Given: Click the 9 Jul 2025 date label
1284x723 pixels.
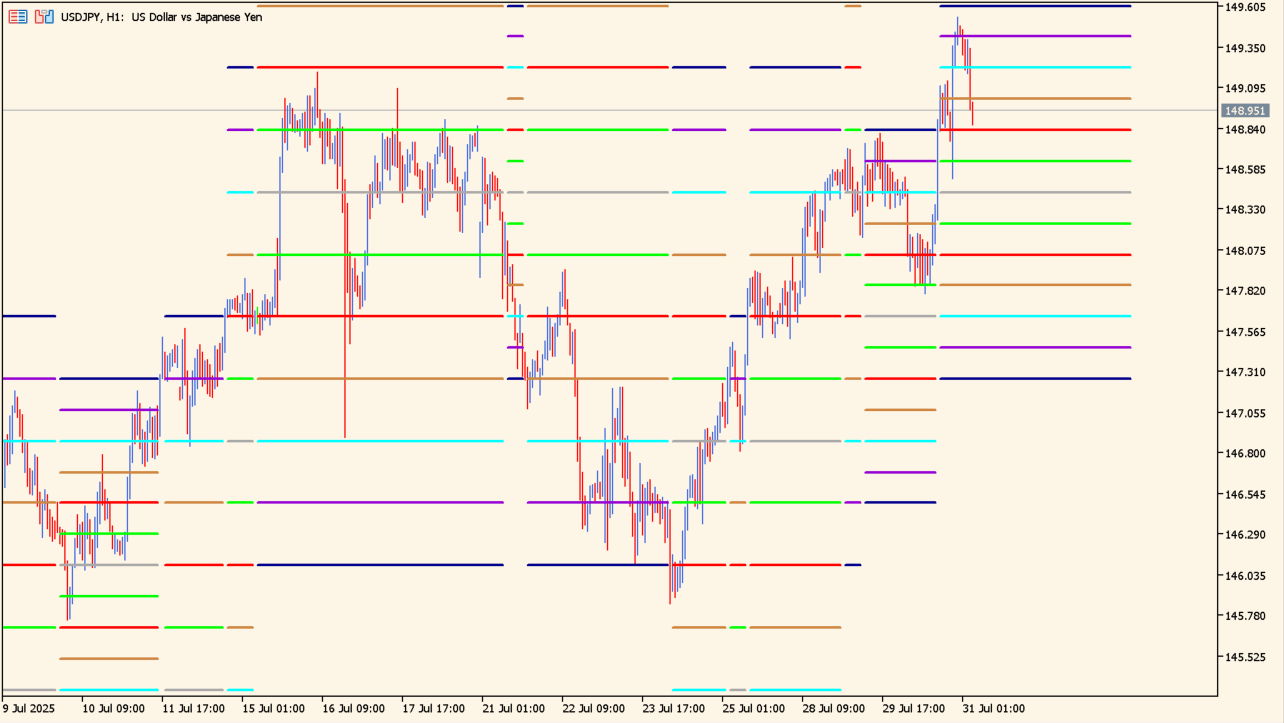Looking at the screenshot, I should click(29, 709).
